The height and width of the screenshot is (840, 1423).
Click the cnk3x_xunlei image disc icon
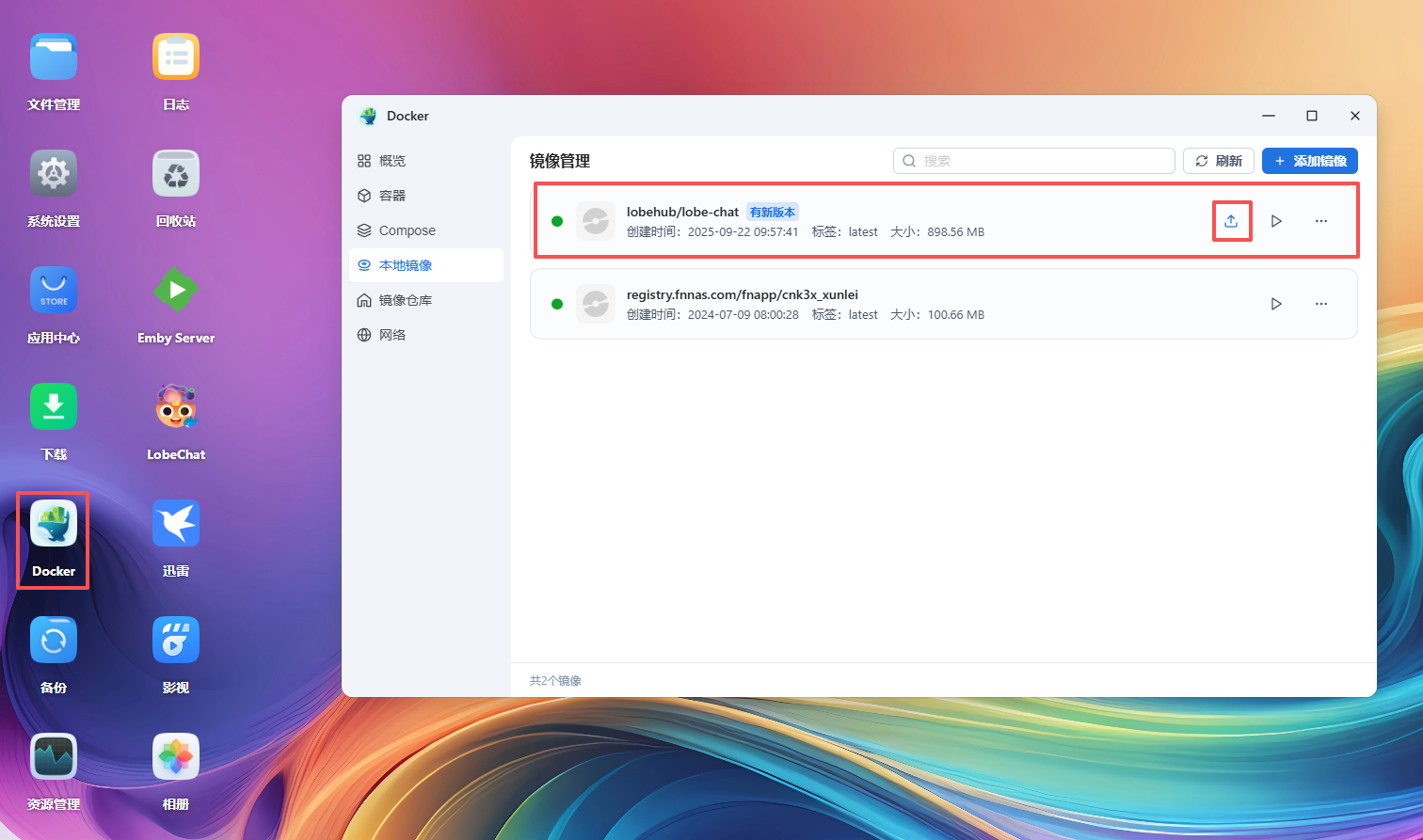coord(596,304)
